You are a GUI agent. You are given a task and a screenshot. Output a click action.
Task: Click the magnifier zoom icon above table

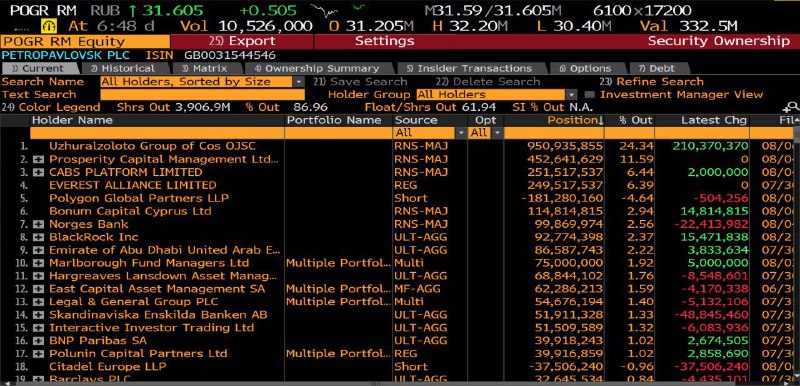(793, 107)
